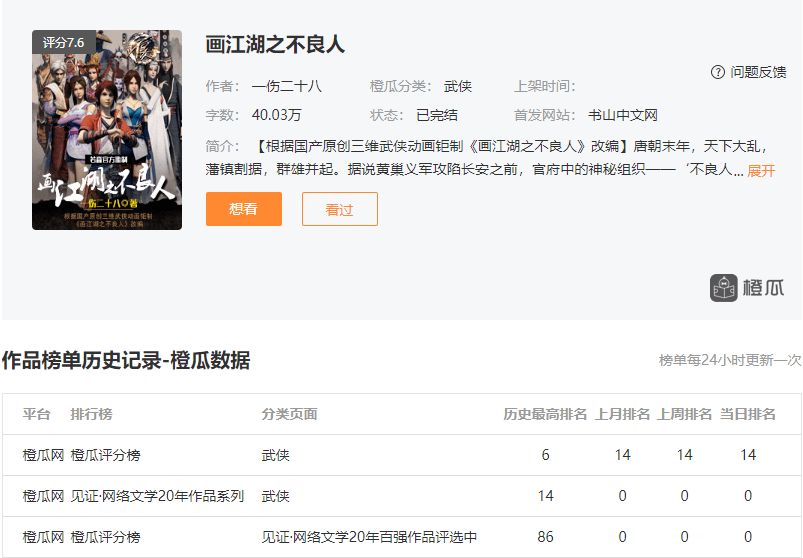Viewport: 803px width, 558px height.
Task: Click the 分类页面 column header
Action: pos(289,414)
